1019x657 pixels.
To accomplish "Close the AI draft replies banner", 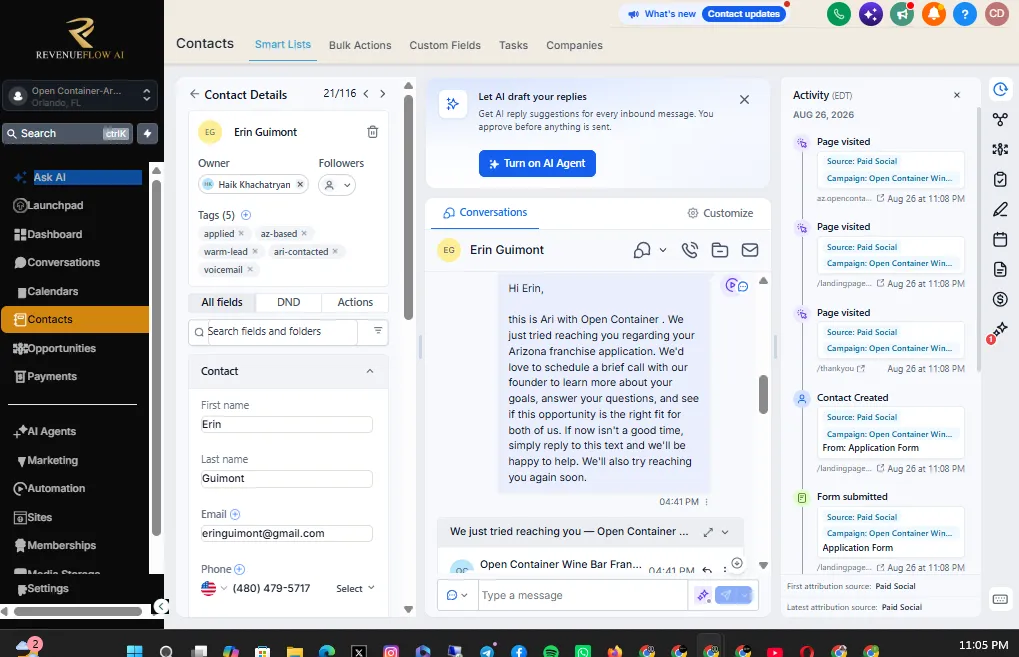I will click(x=744, y=99).
